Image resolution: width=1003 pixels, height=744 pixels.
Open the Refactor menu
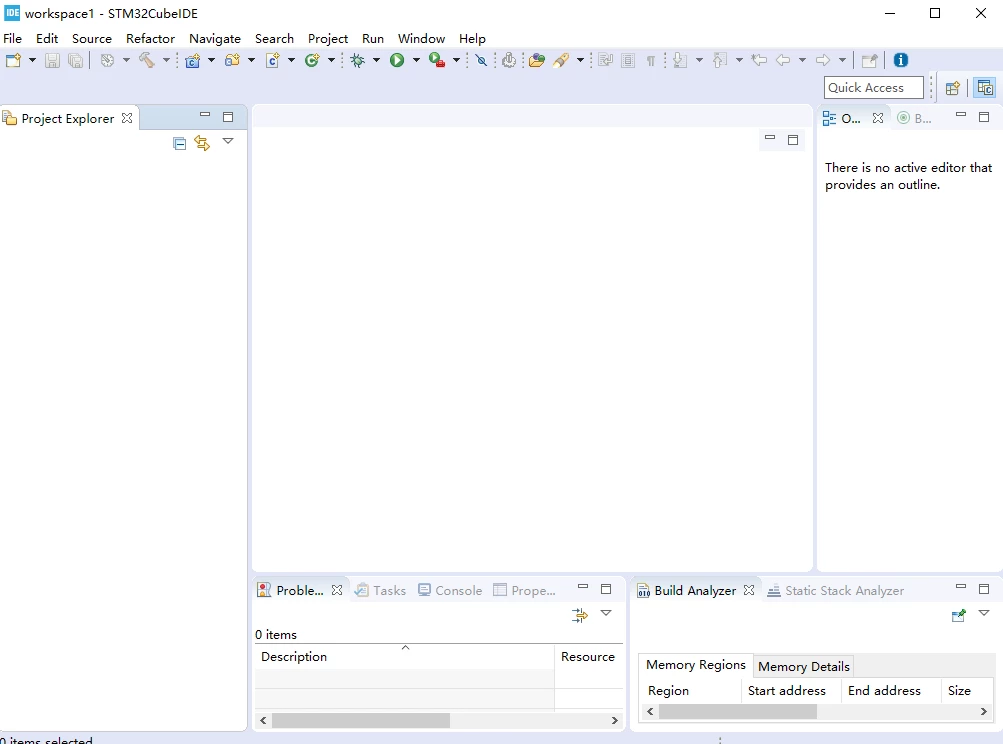[150, 38]
